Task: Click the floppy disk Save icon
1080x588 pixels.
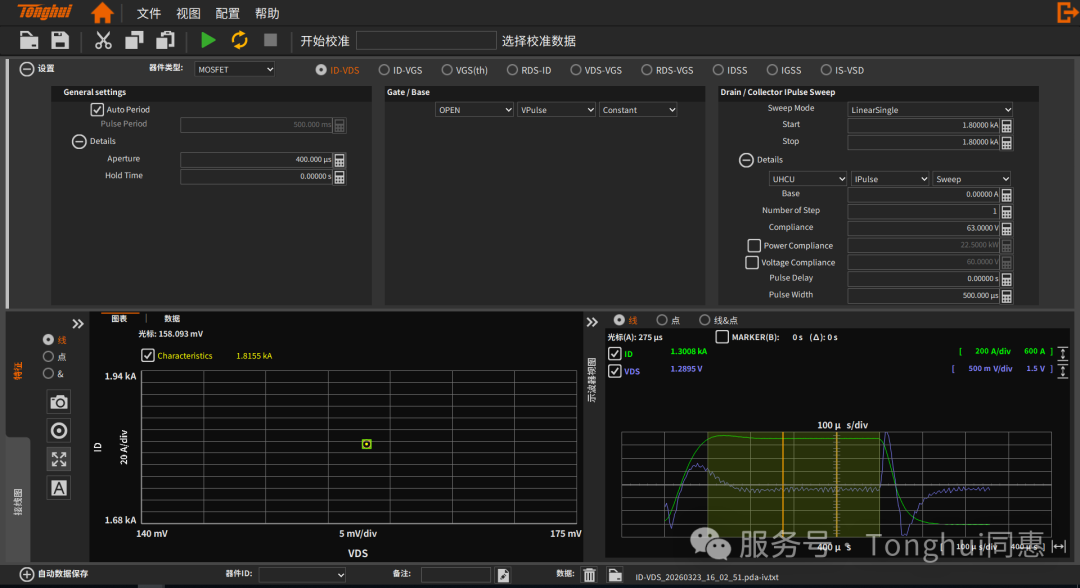Action: point(60,40)
